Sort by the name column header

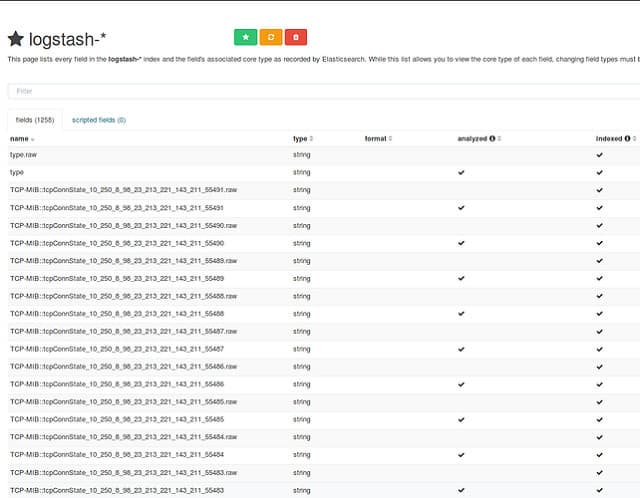(x=19, y=139)
